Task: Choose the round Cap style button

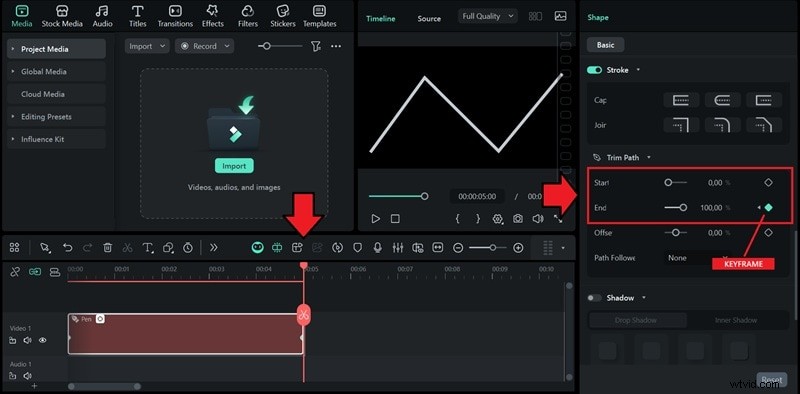Action: tap(722, 100)
